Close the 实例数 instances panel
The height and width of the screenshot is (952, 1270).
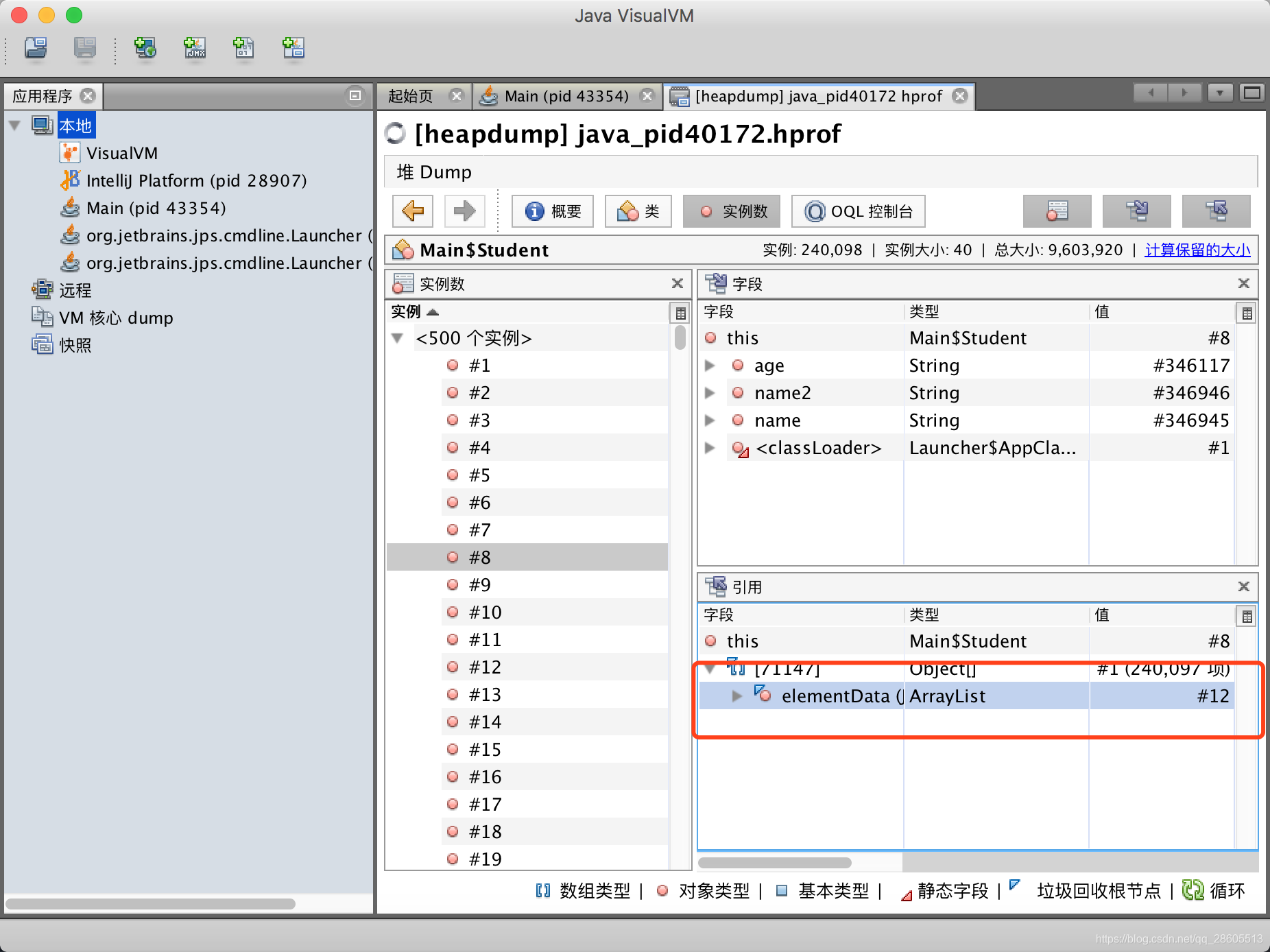[677, 283]
